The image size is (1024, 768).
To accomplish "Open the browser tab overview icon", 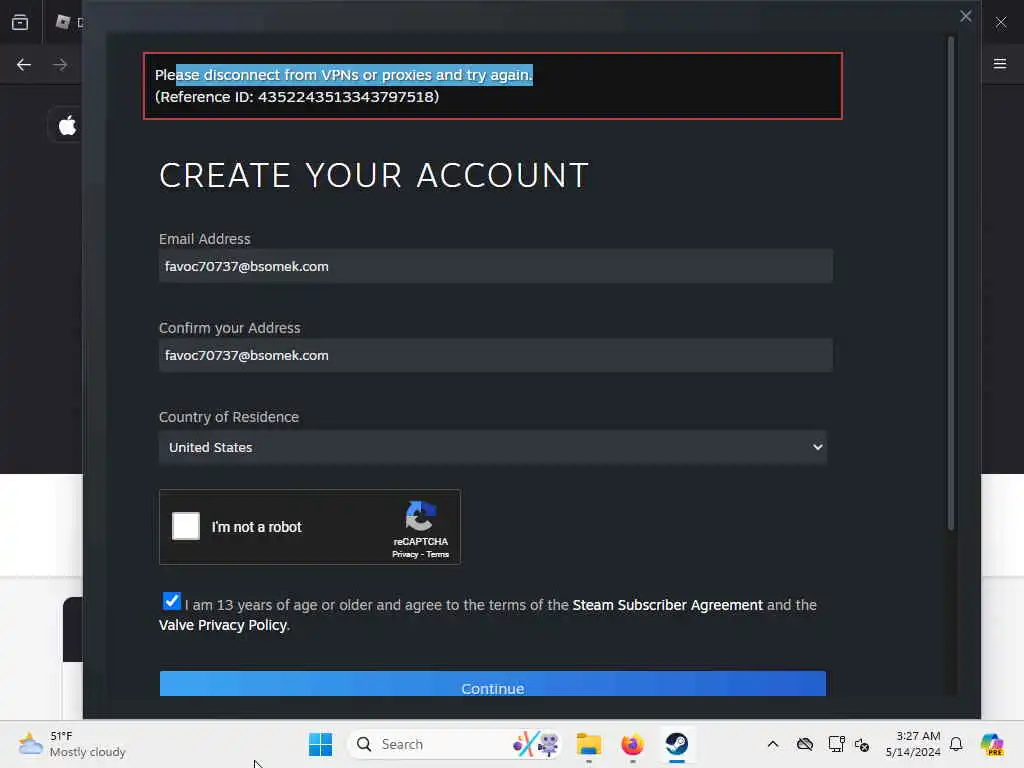I will (20, 22).
